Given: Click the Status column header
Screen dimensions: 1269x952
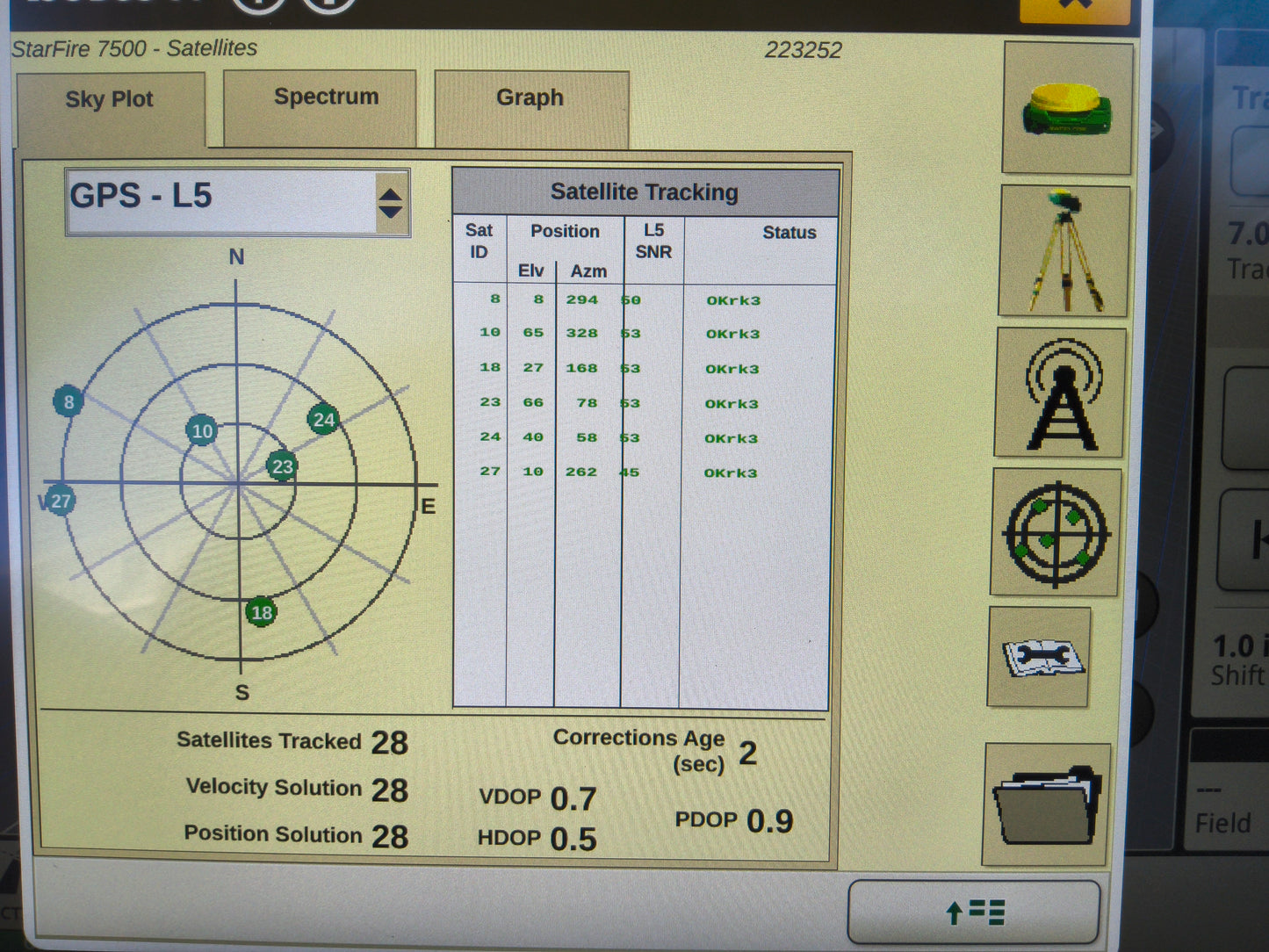Looking at the screenshot, I should click(789, 232).
